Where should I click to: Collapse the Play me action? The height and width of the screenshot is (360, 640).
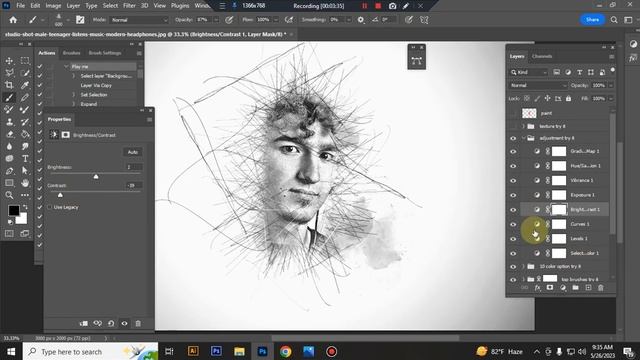pyautogui.click(x=66, y=67)
